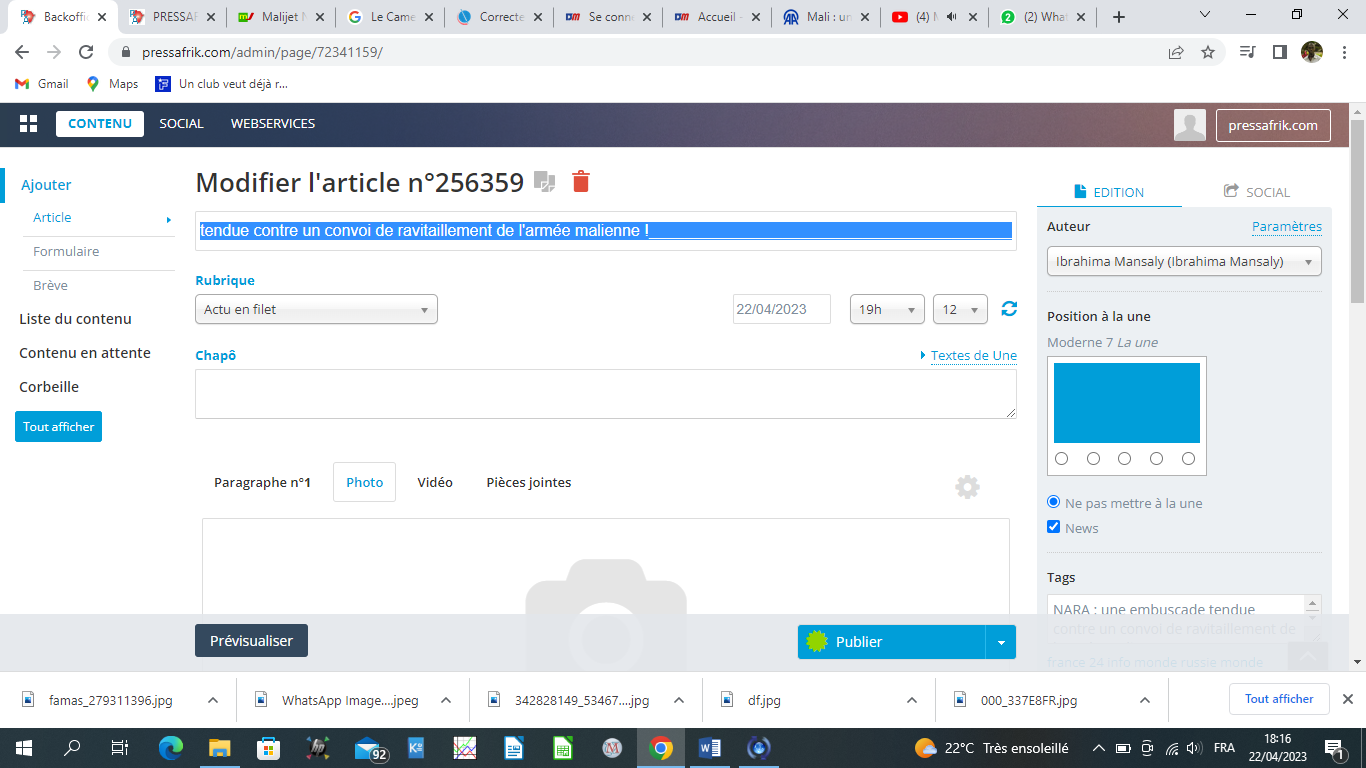
Task: Open the Paramètres link
Action: coord(1286,227)
